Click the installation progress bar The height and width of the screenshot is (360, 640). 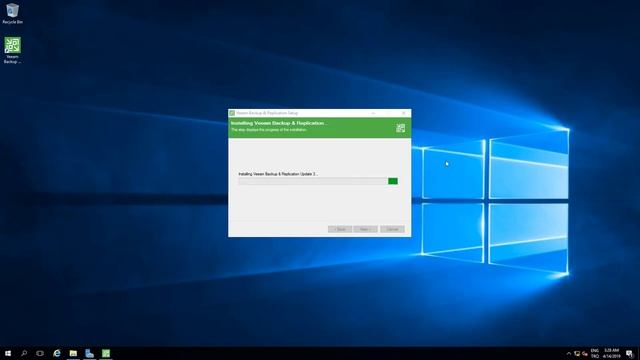coord(318,181)
